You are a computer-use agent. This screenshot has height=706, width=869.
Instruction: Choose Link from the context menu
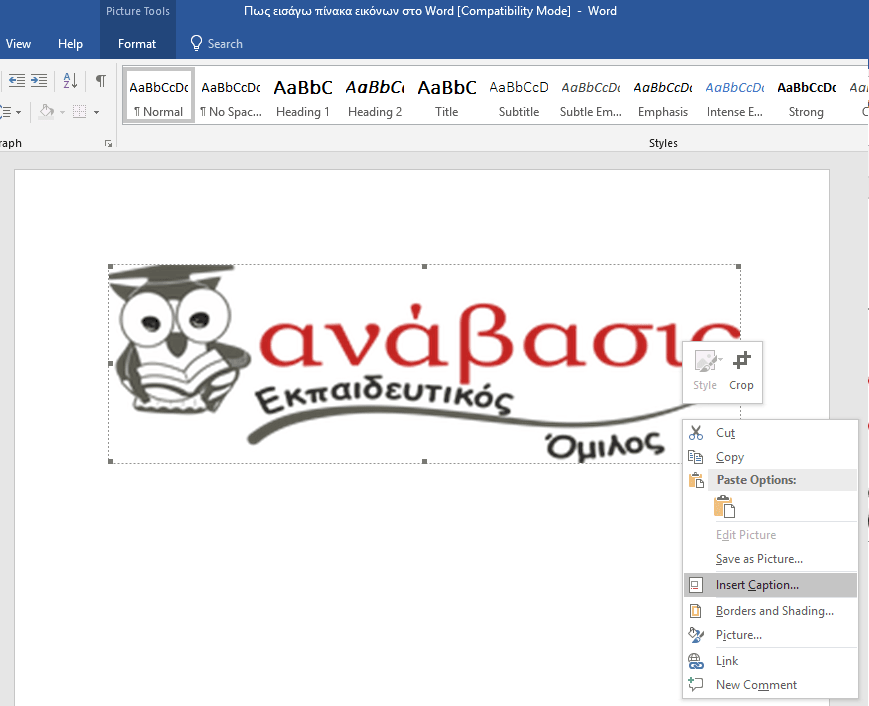pos(770,661)
